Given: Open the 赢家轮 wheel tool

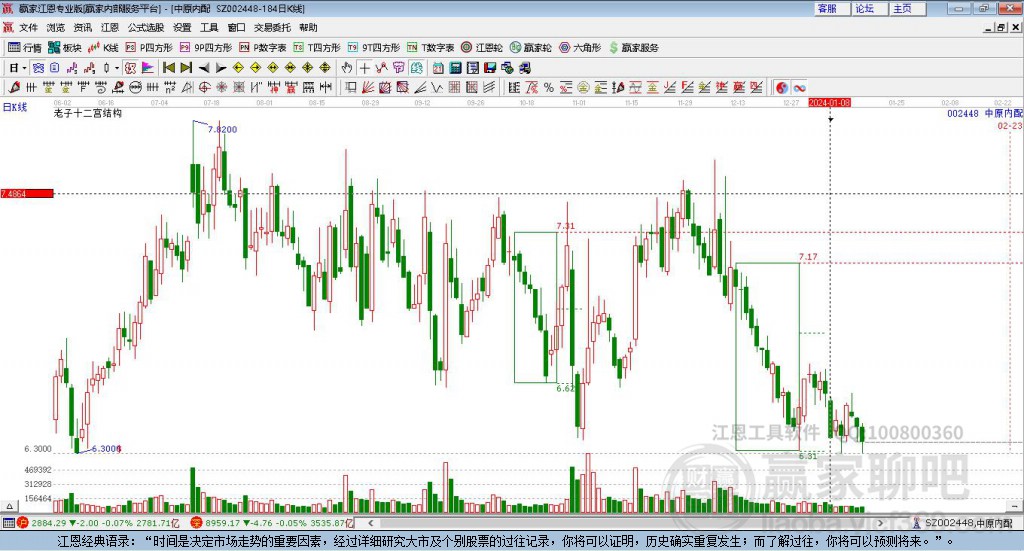Looking at the screenshot, I should point(531,48).
